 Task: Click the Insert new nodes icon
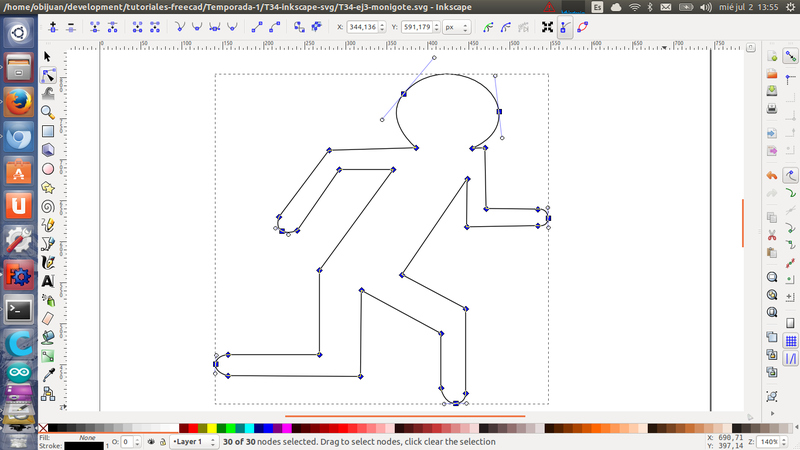coord(52,28)
